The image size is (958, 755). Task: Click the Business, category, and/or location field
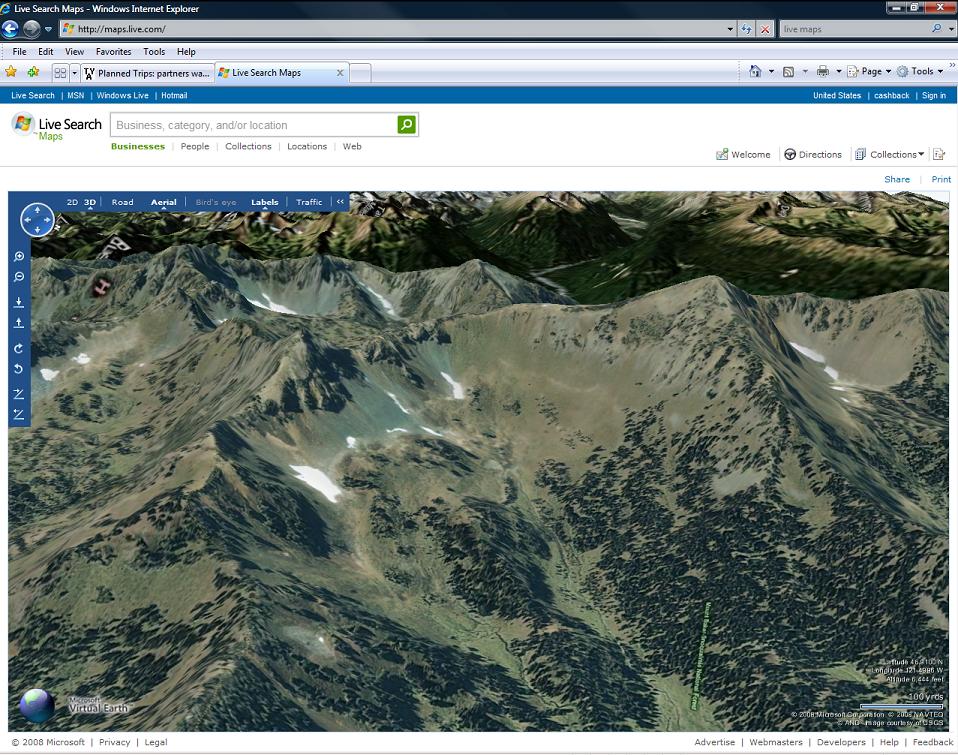(253, 125)
